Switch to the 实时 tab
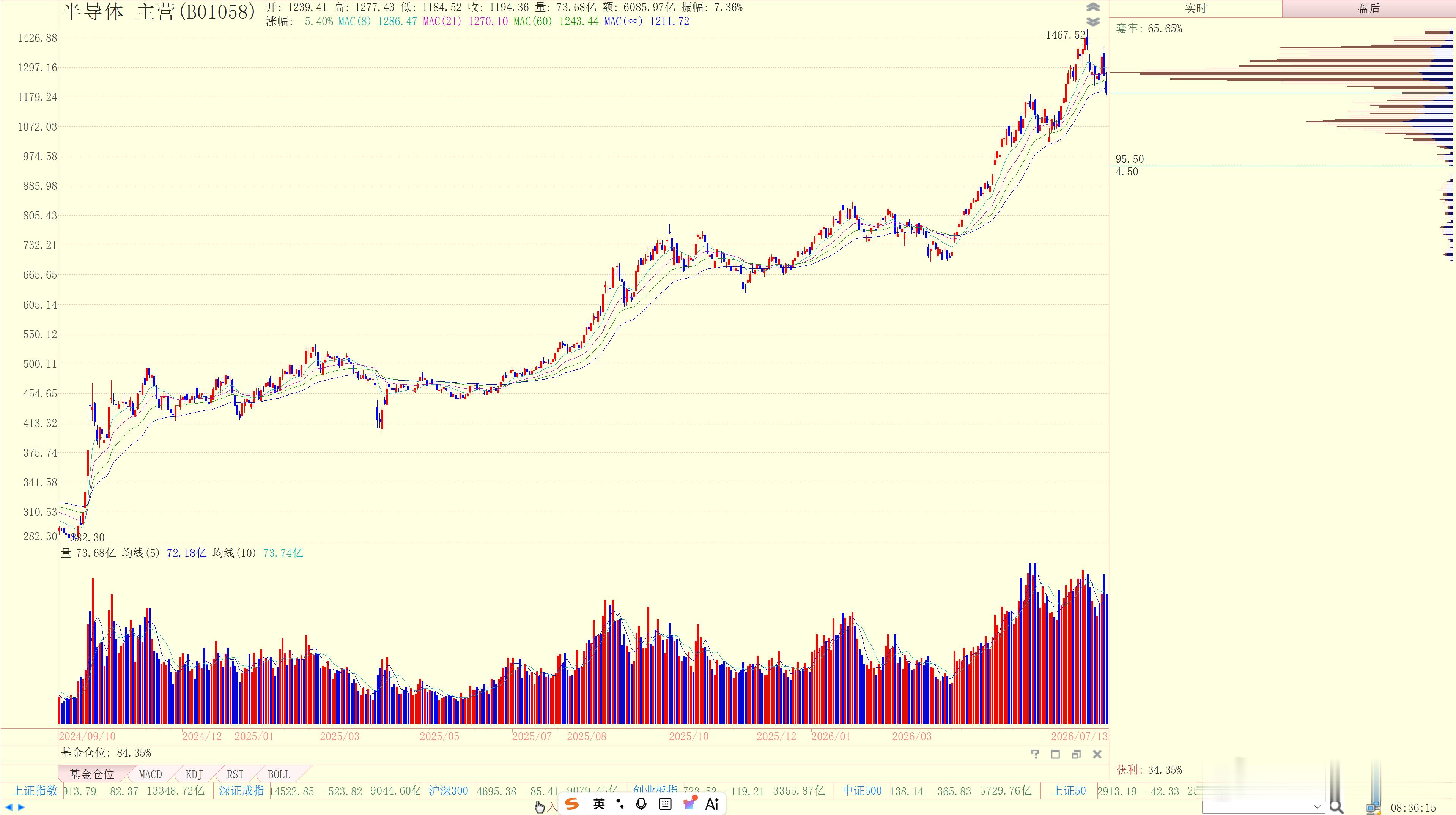Viewport: 1456px width, 815px height. 1195,8
